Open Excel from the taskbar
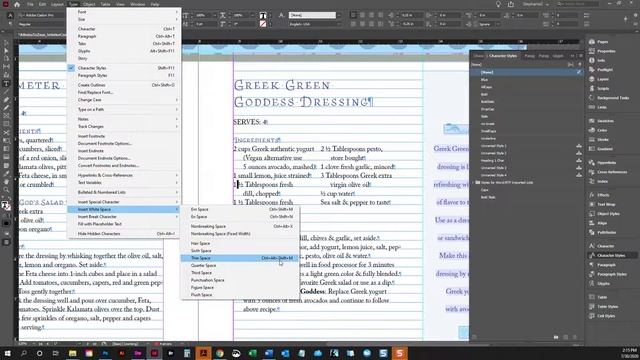 [252, 353]
